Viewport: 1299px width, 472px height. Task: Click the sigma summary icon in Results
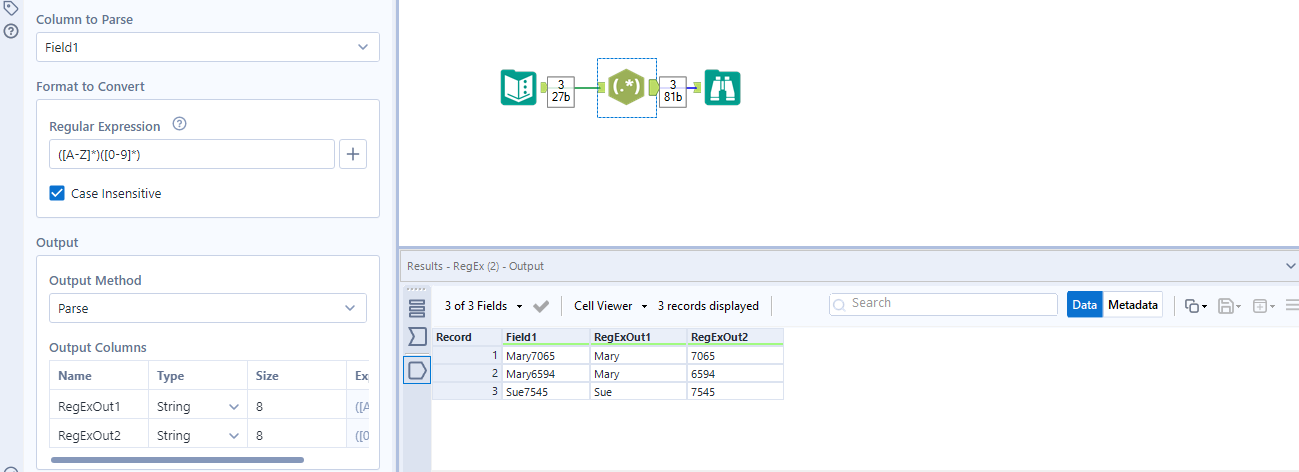pos(417,336)
